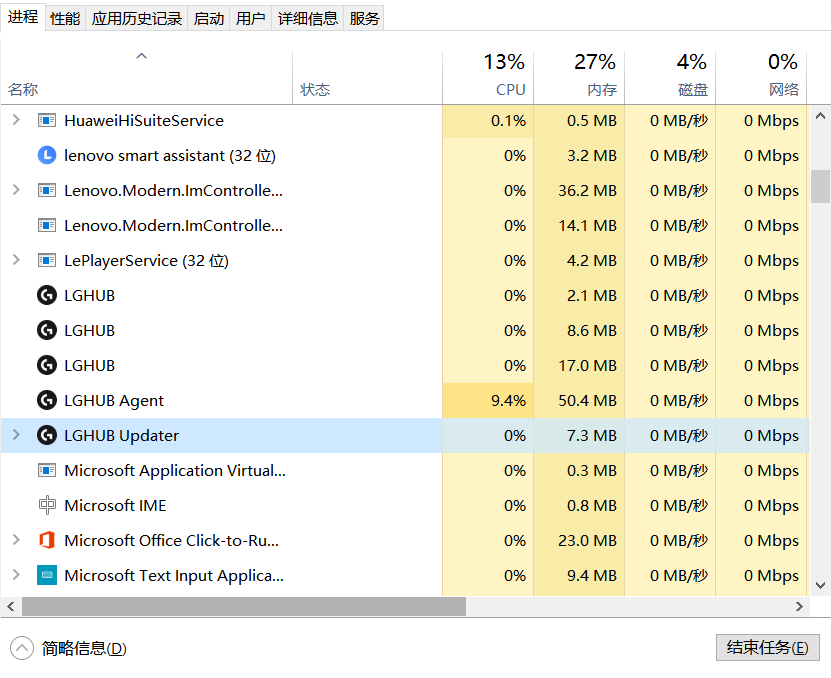Expand Lenovo.Modern.ImController in the 36.2 MB row
The width and height of the screenshot is (831, 678).
pyautogui.click(x=16, y=190)
